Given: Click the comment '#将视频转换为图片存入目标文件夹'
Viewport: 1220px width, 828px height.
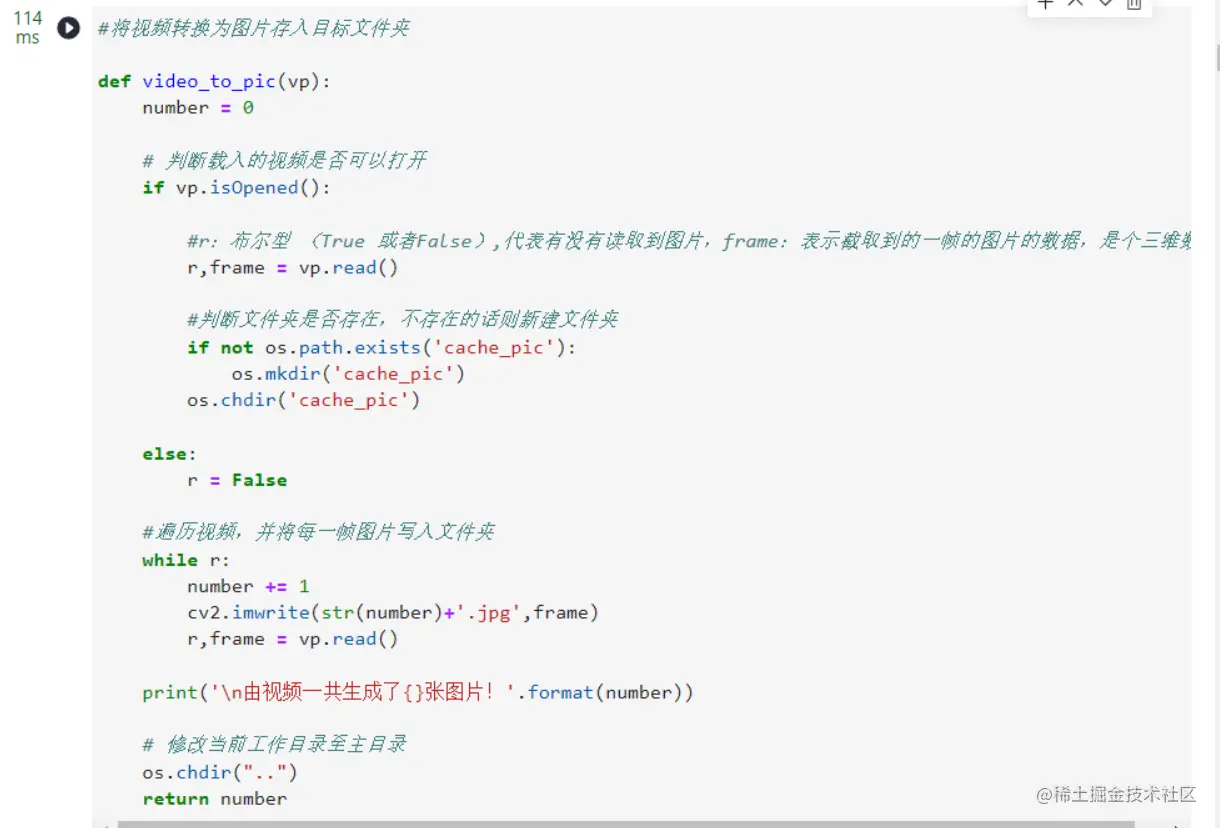Looking at the screenshot, I should pyautogui.click(x=254, y=29).
